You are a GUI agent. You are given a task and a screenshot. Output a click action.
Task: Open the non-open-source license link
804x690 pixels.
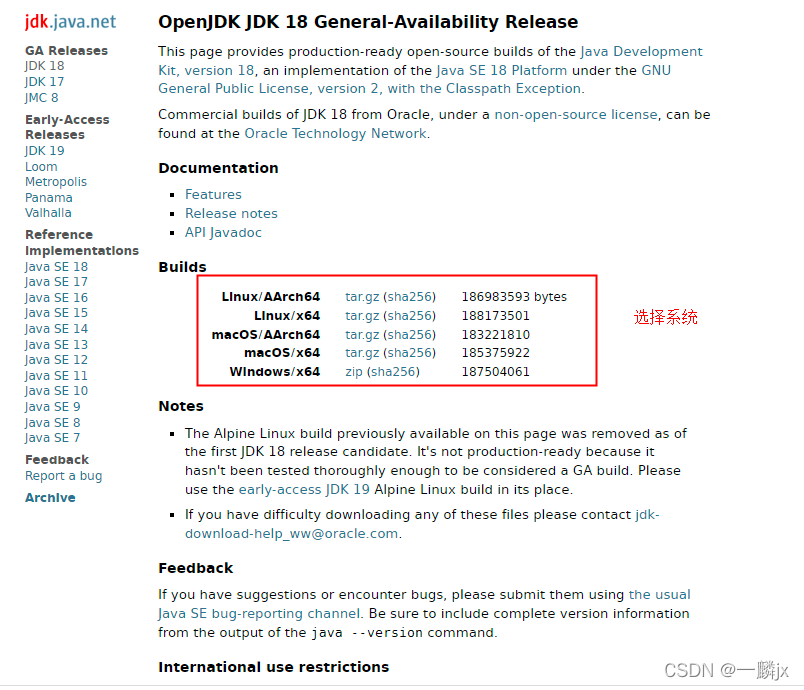click(576, 114)
